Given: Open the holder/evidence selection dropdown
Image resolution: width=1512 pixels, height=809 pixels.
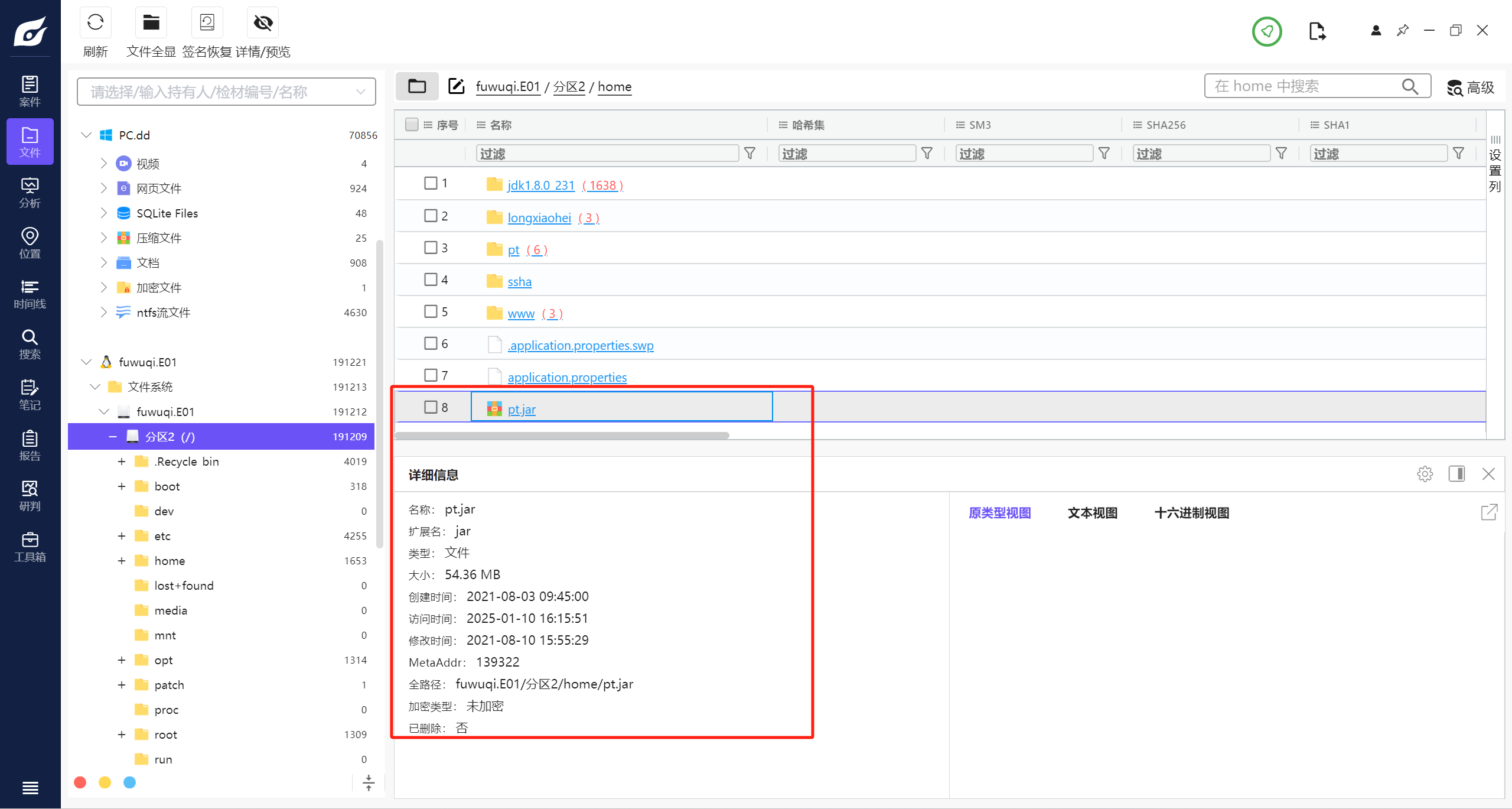Looking at the screenshot, I should click(x=226, y=92).
